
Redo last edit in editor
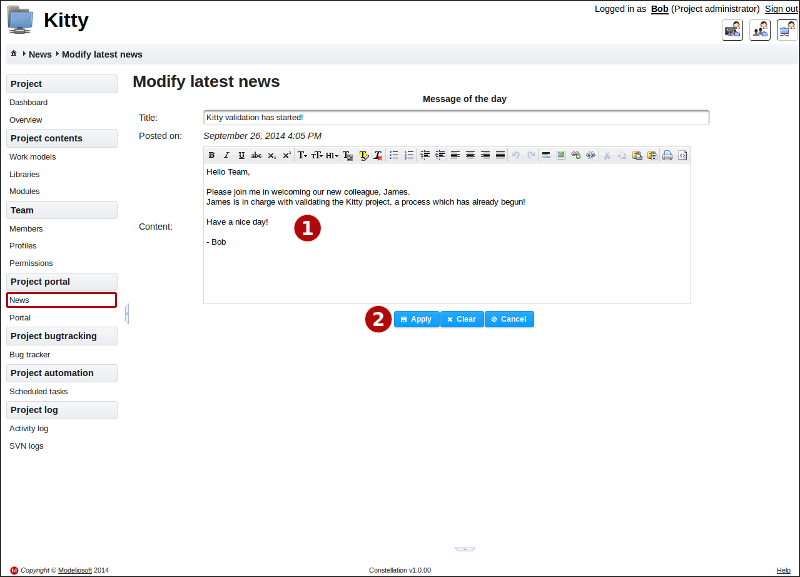(531, 155)
